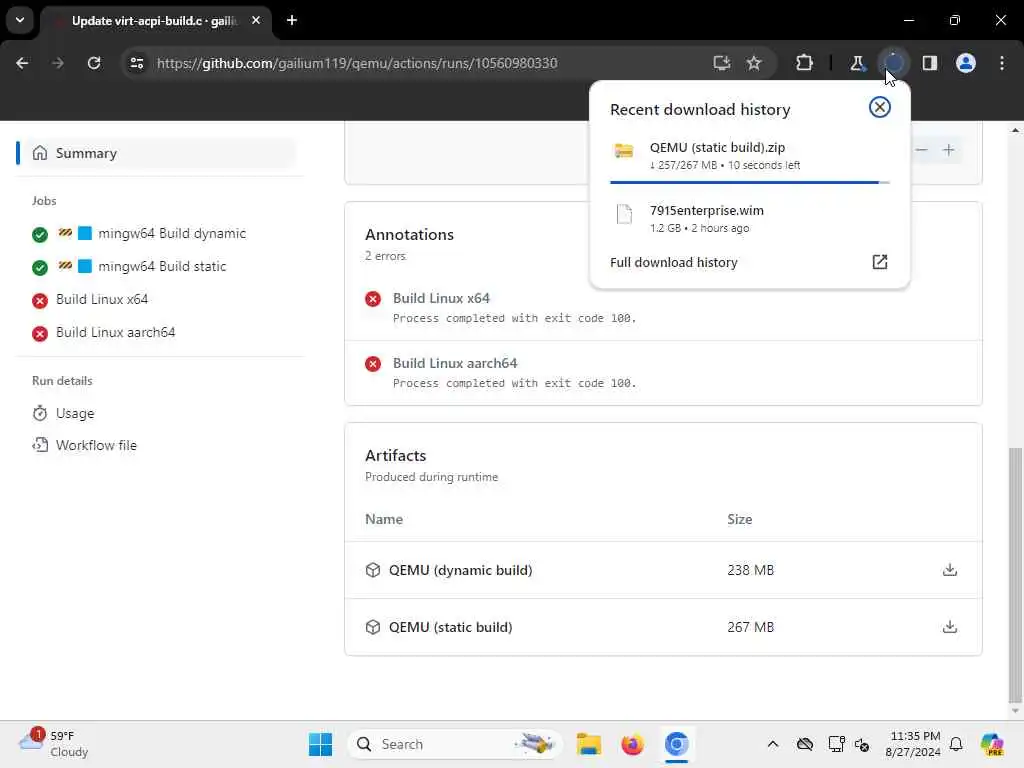The height and width of the screenshot is (768, 1024).
Task: Click the QEMU (static build) artifact name
Action: point(450,626)
